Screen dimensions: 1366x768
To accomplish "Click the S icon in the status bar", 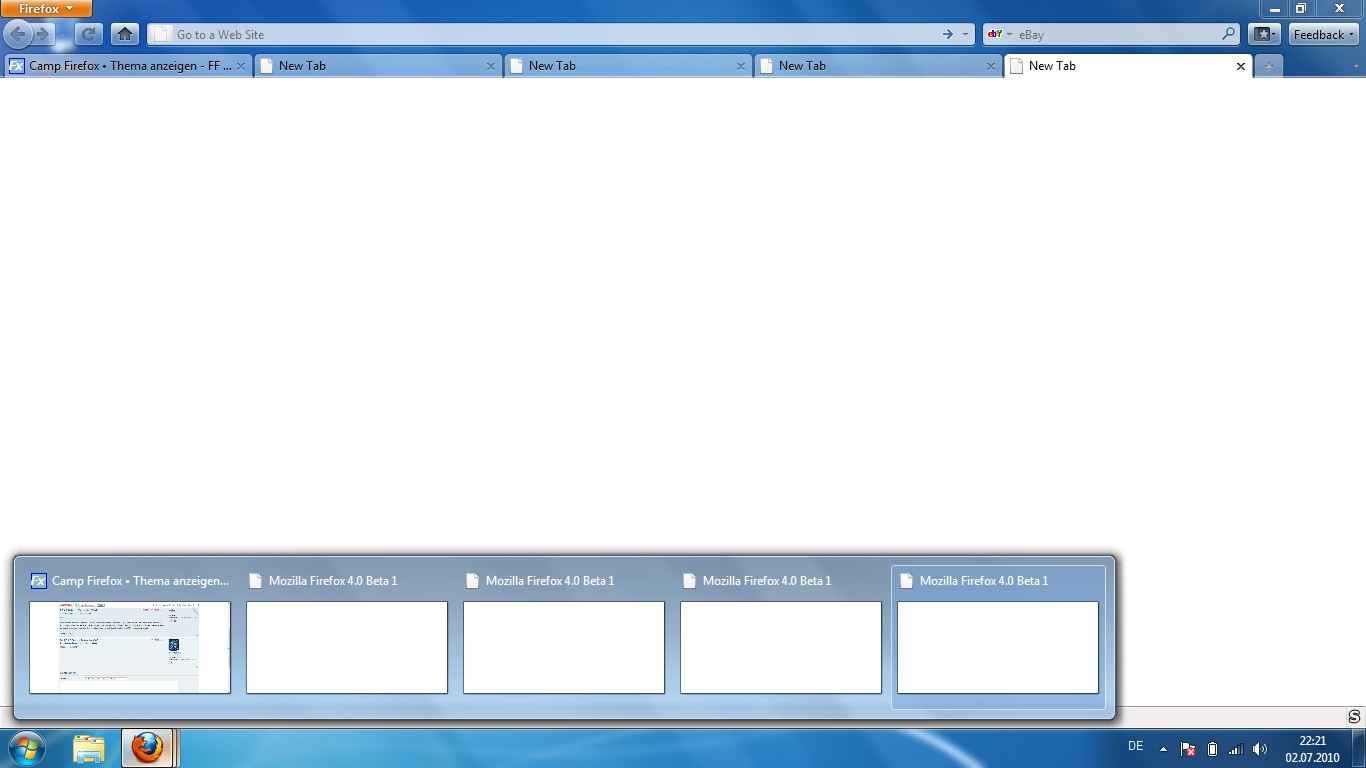I will 1354,717.
